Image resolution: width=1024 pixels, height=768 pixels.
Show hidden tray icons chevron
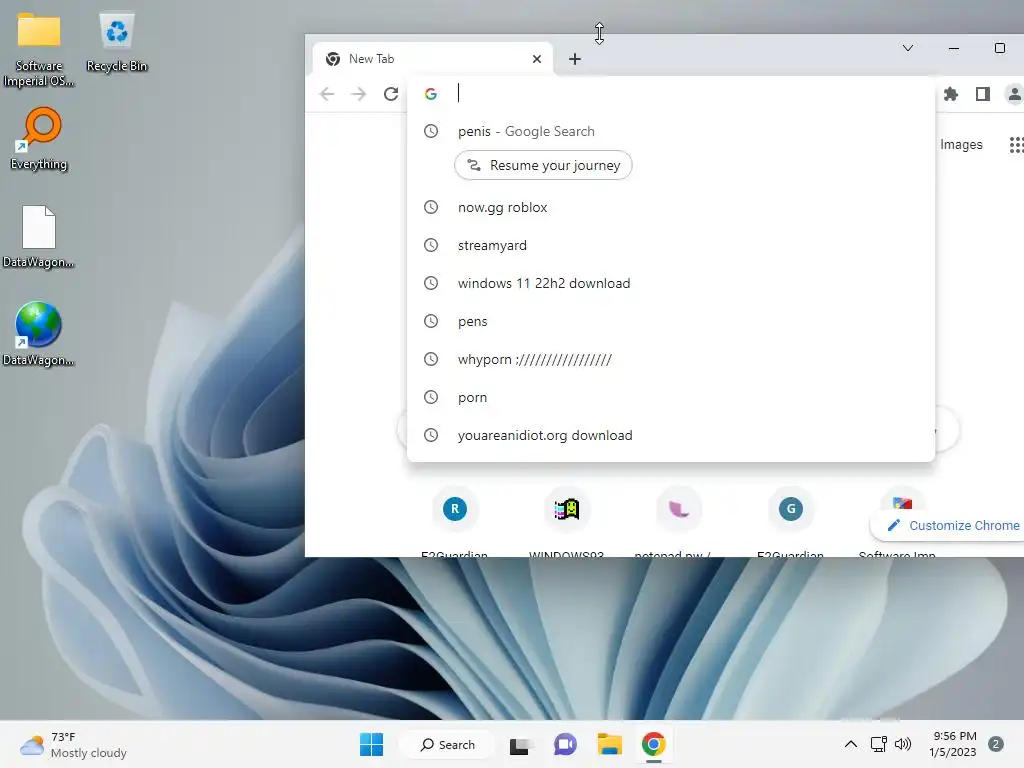(x=851, y=744)
